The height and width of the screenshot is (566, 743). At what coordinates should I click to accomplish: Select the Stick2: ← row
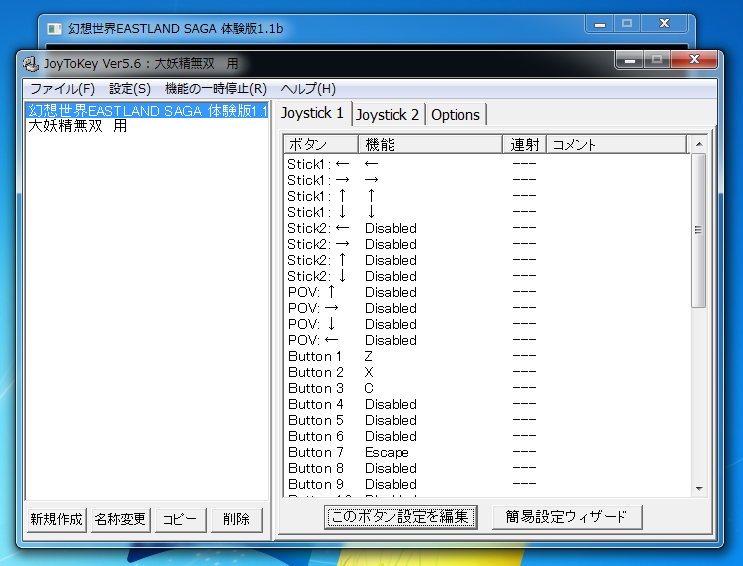tap(487, 228)
